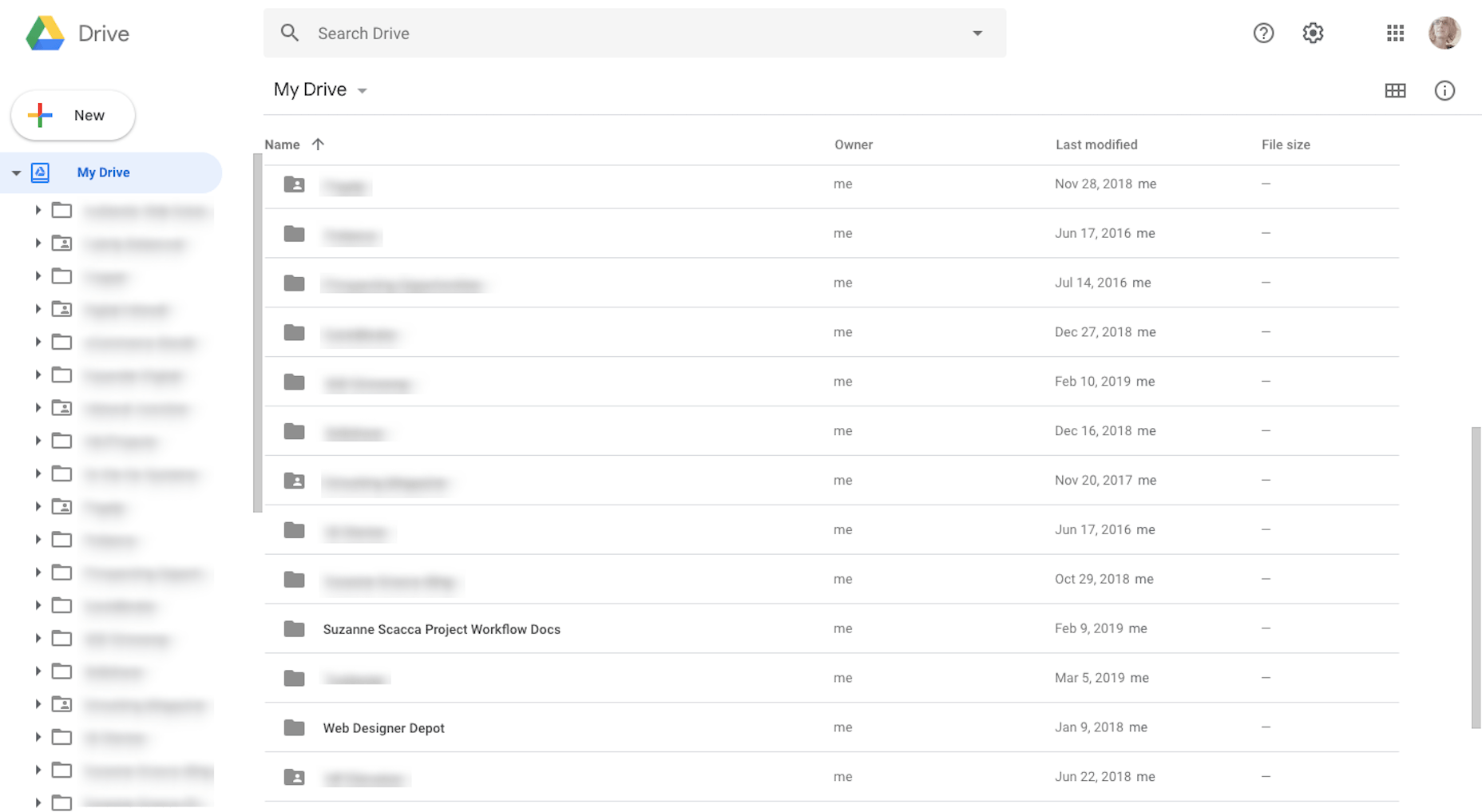
Task: Reverse sort order with Name arrow
Action: click(318, 145)
